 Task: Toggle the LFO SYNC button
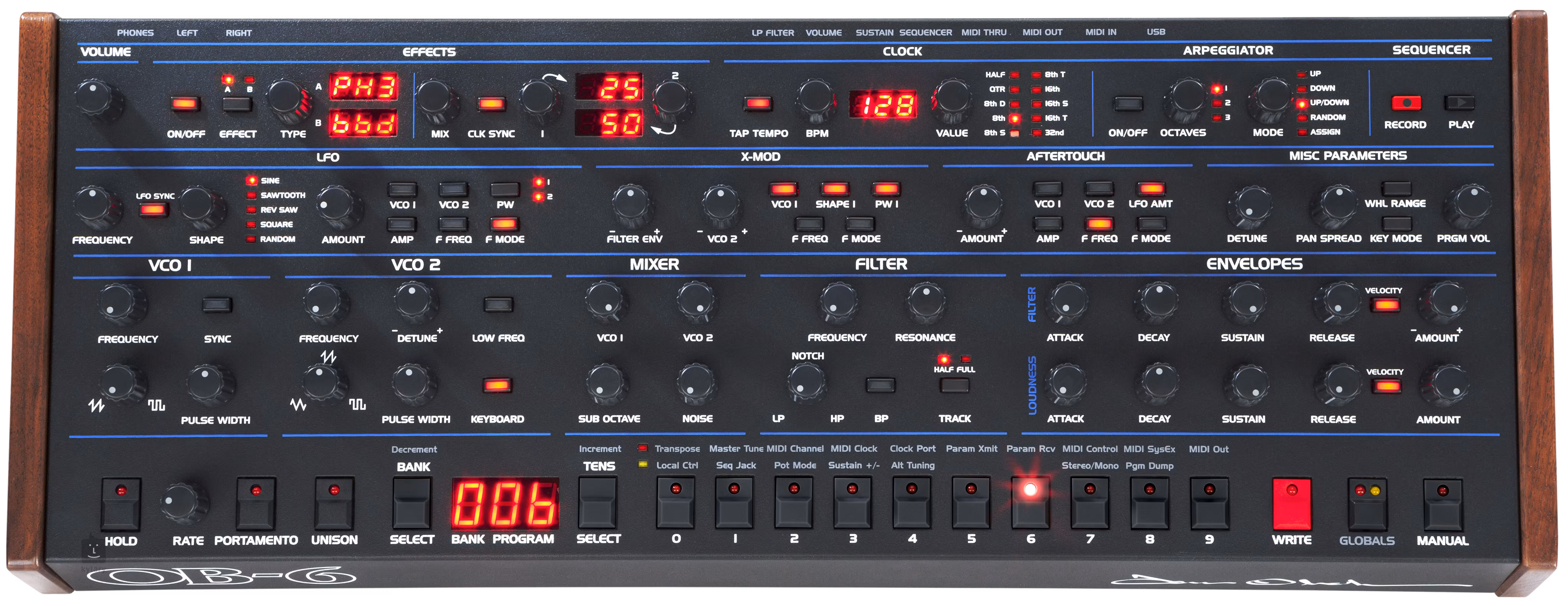153,210
